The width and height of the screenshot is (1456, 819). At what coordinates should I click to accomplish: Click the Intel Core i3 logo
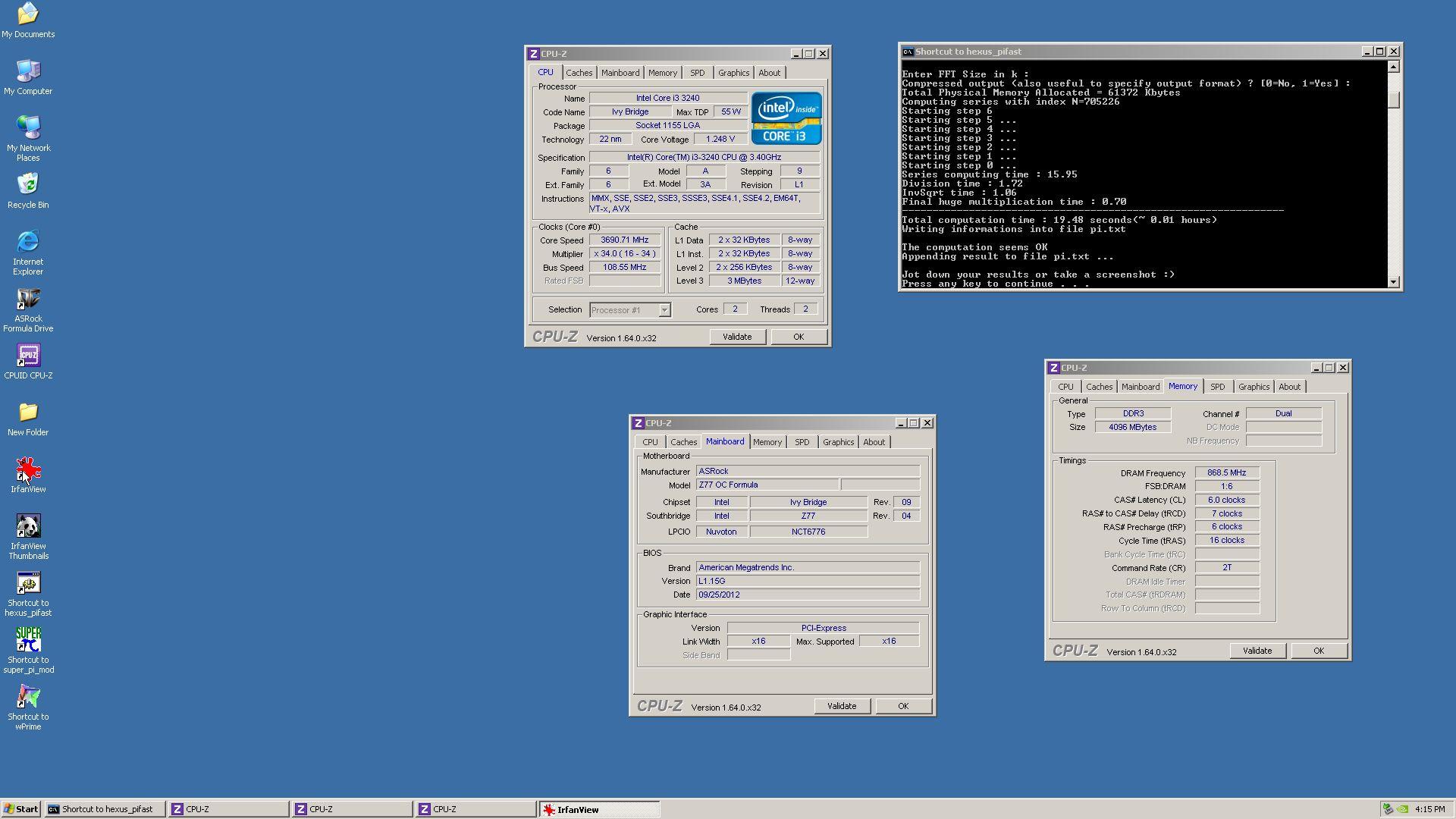tap(786, 118)
